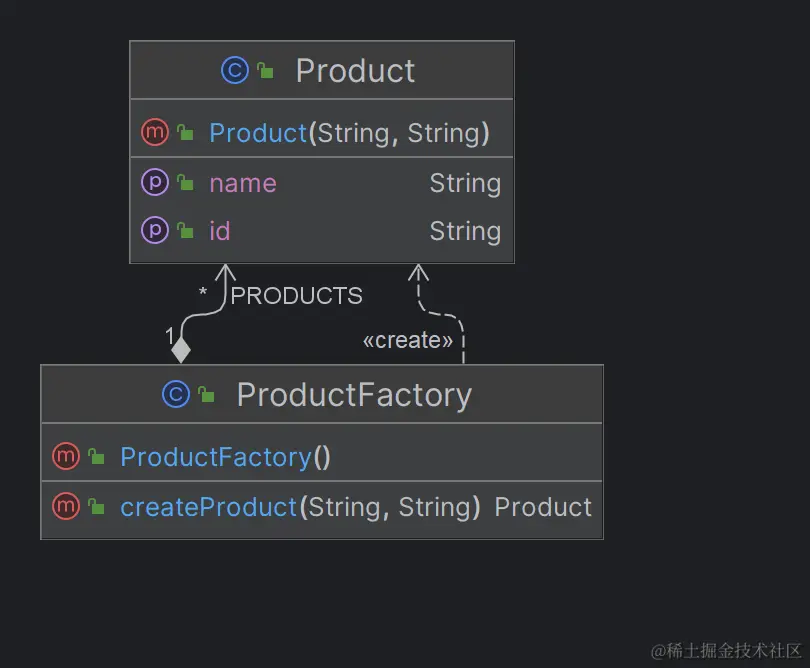
Task: Click the green lock icon beside Product title
Action: (265, 71)
